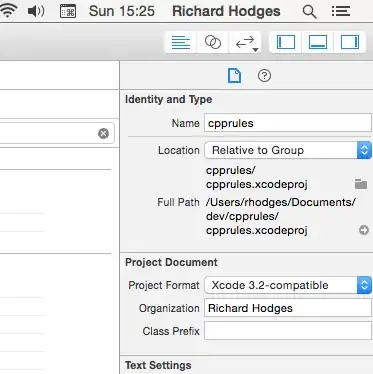Open the volume control in menu bar
Screen dimensions: 373x374
(x=36, y=11)
